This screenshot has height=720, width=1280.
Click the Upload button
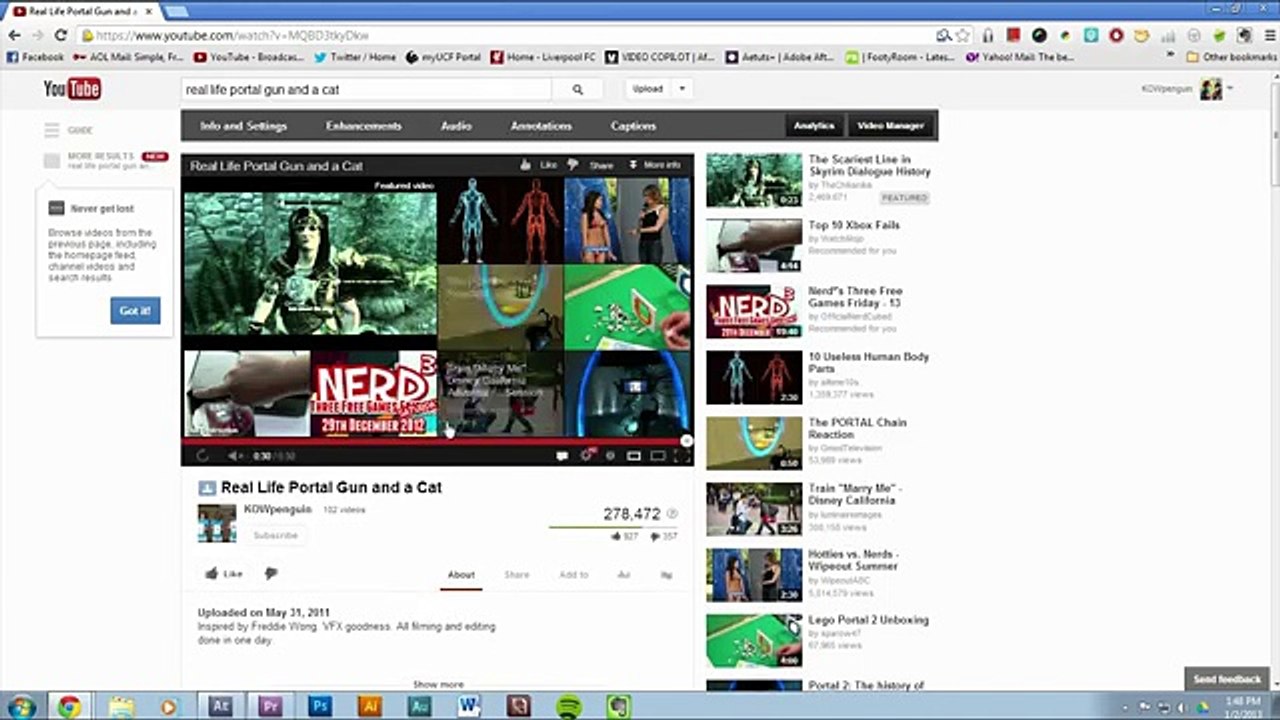[x=648, y=89]
